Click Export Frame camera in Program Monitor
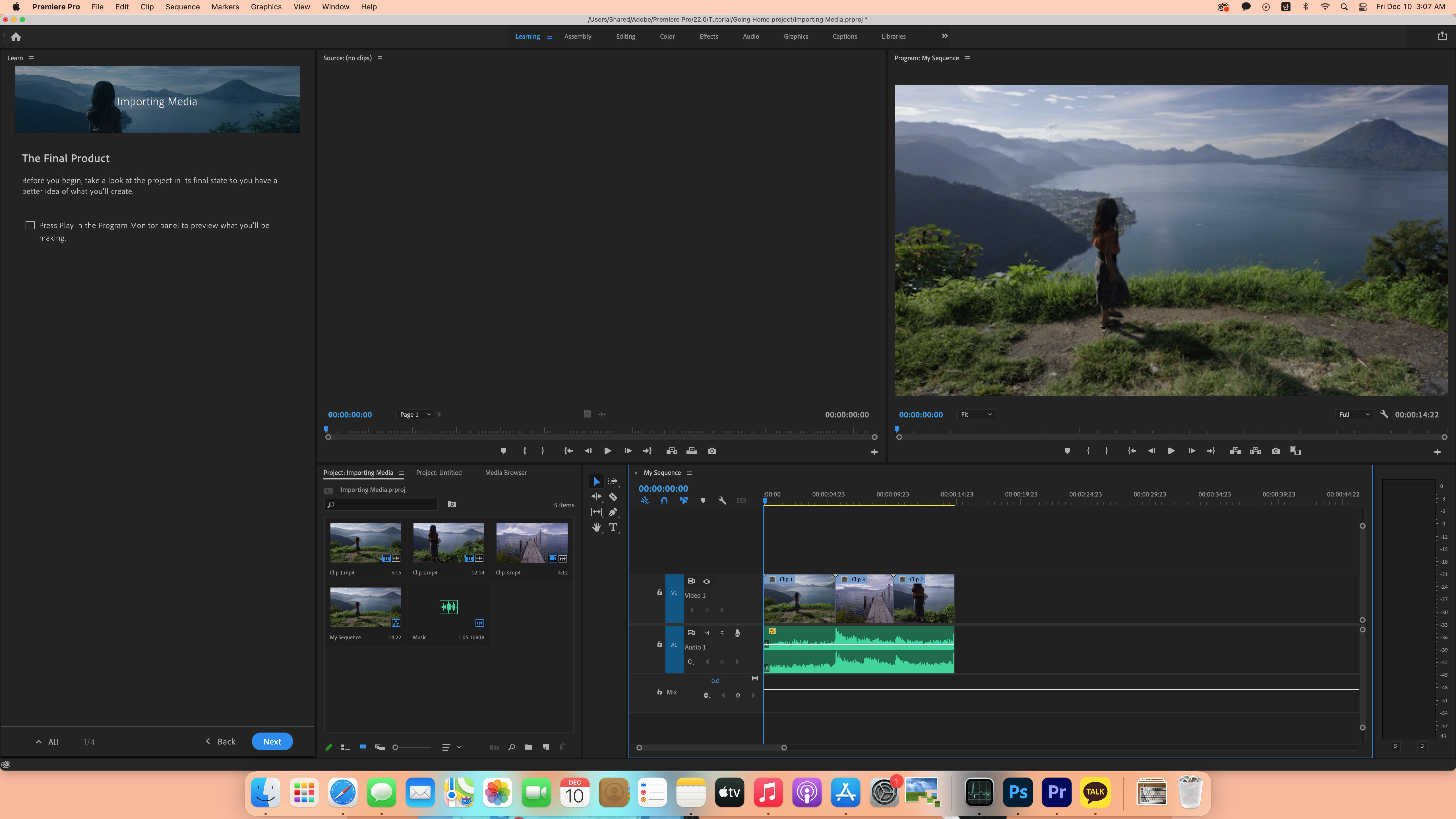The width and height of the screenshot is (1456, 819). pyautogui.click(x=1276, y=451)
